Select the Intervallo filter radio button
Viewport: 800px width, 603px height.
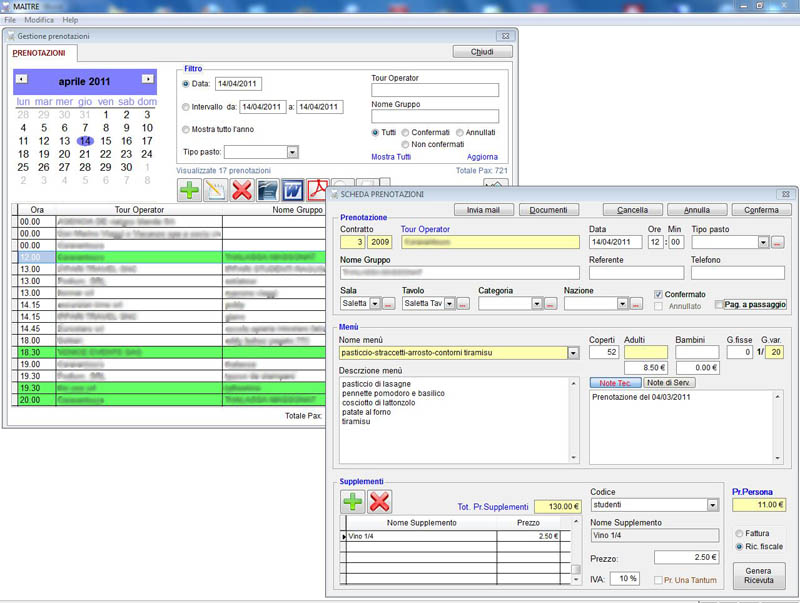[x=186, y=107]
